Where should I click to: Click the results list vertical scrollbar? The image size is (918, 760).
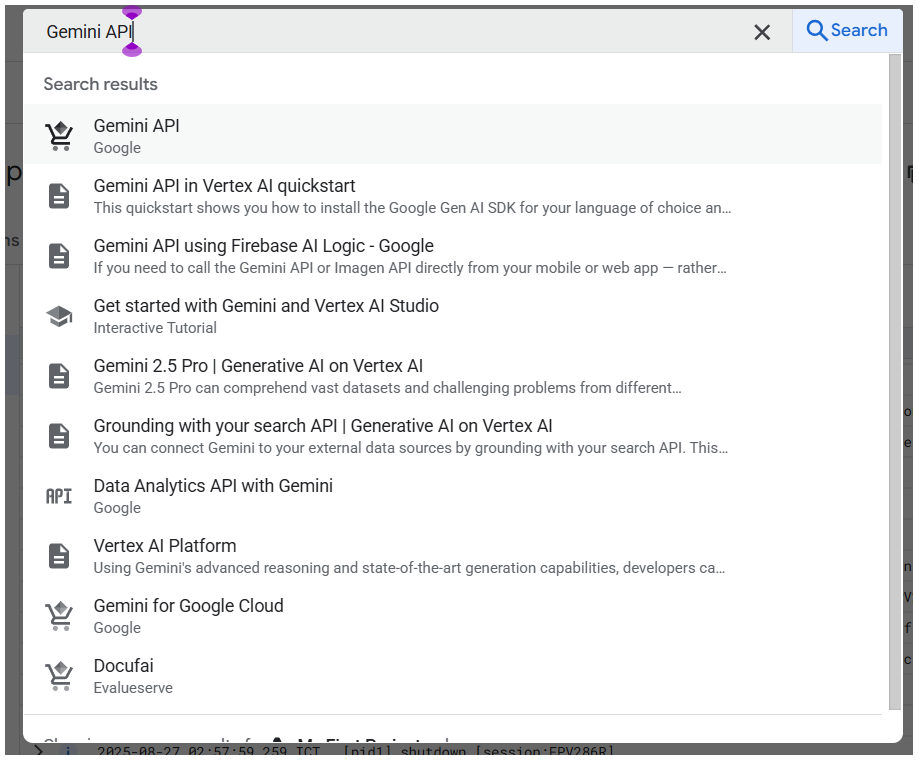[895, 382]
